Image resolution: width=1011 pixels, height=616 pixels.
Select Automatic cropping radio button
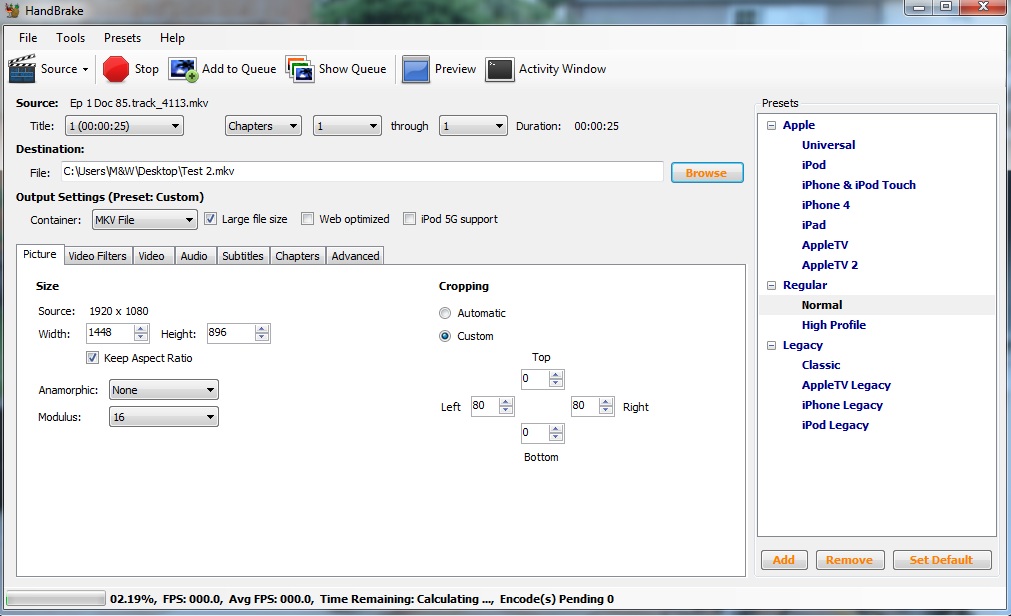(x=445, y=313)
